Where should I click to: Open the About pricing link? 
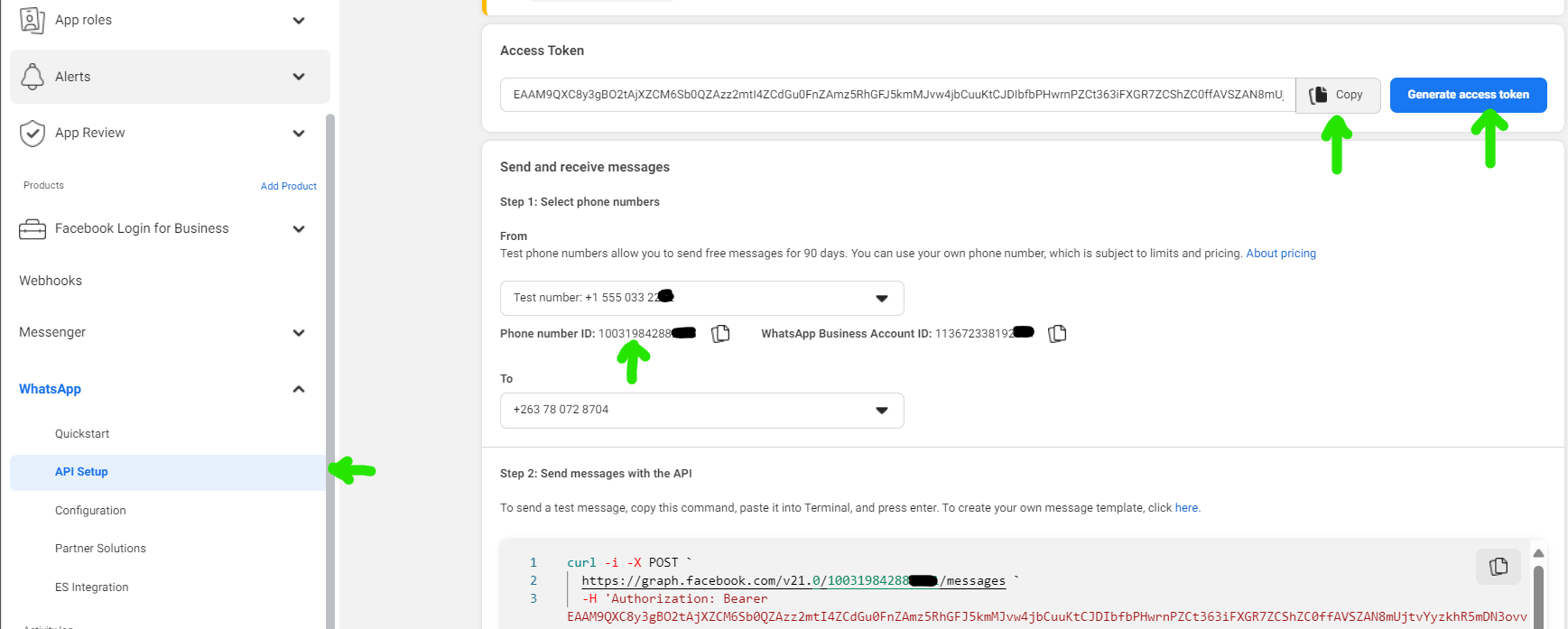tap(1281, 254)
